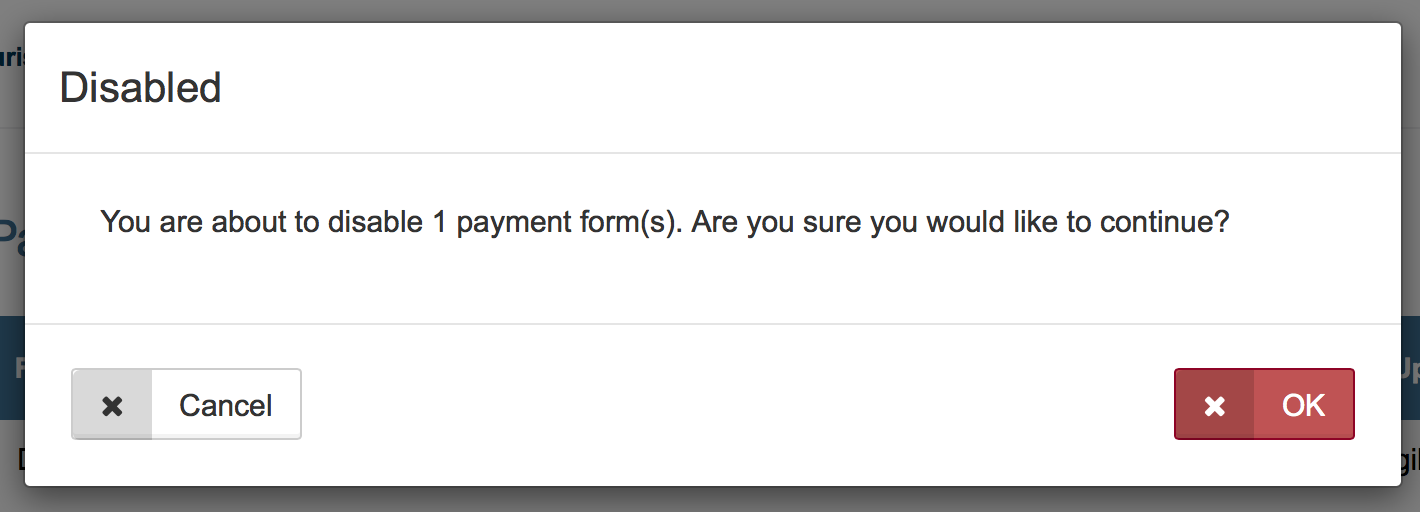Click the word Cancel in the footer
Screen dimensions: 1420x512
tap(225, 405)
